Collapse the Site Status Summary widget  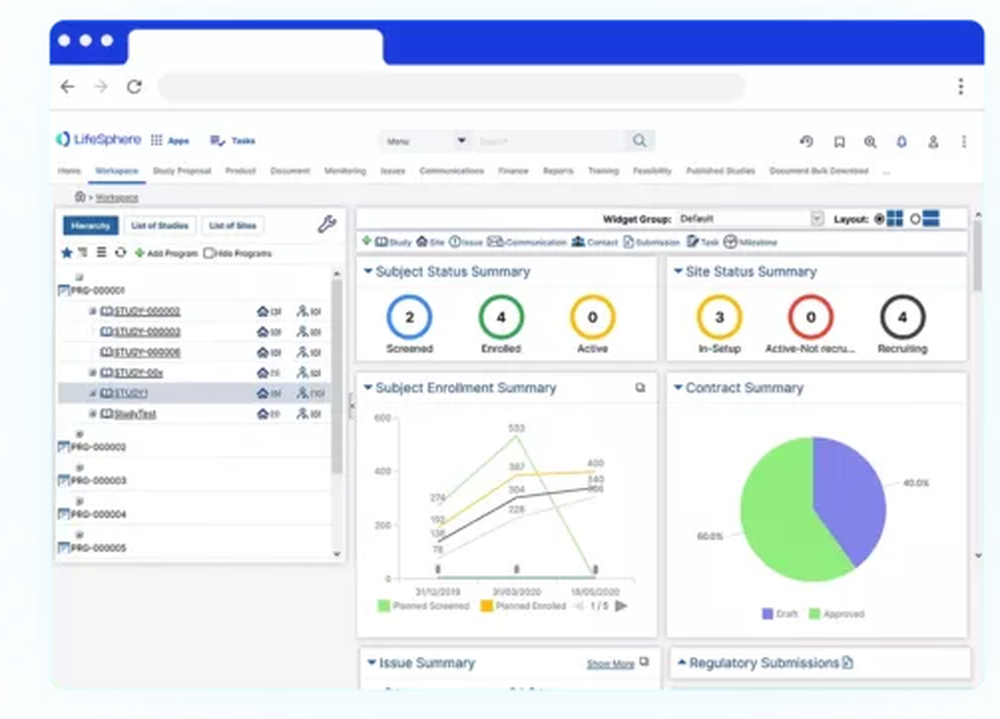[x=678, y=271]
